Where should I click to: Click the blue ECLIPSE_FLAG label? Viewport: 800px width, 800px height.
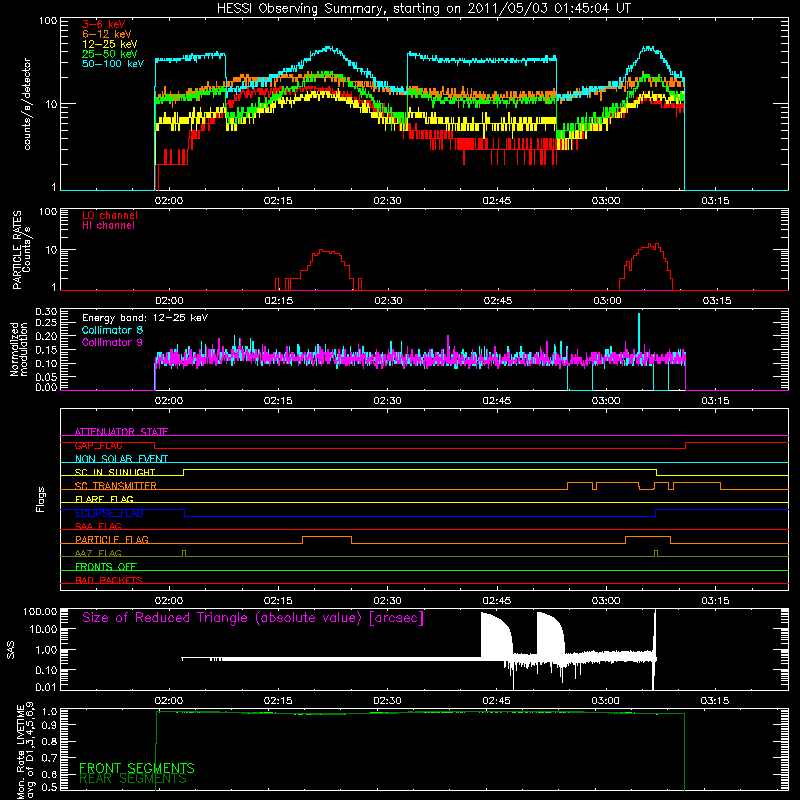coord(109,513)
